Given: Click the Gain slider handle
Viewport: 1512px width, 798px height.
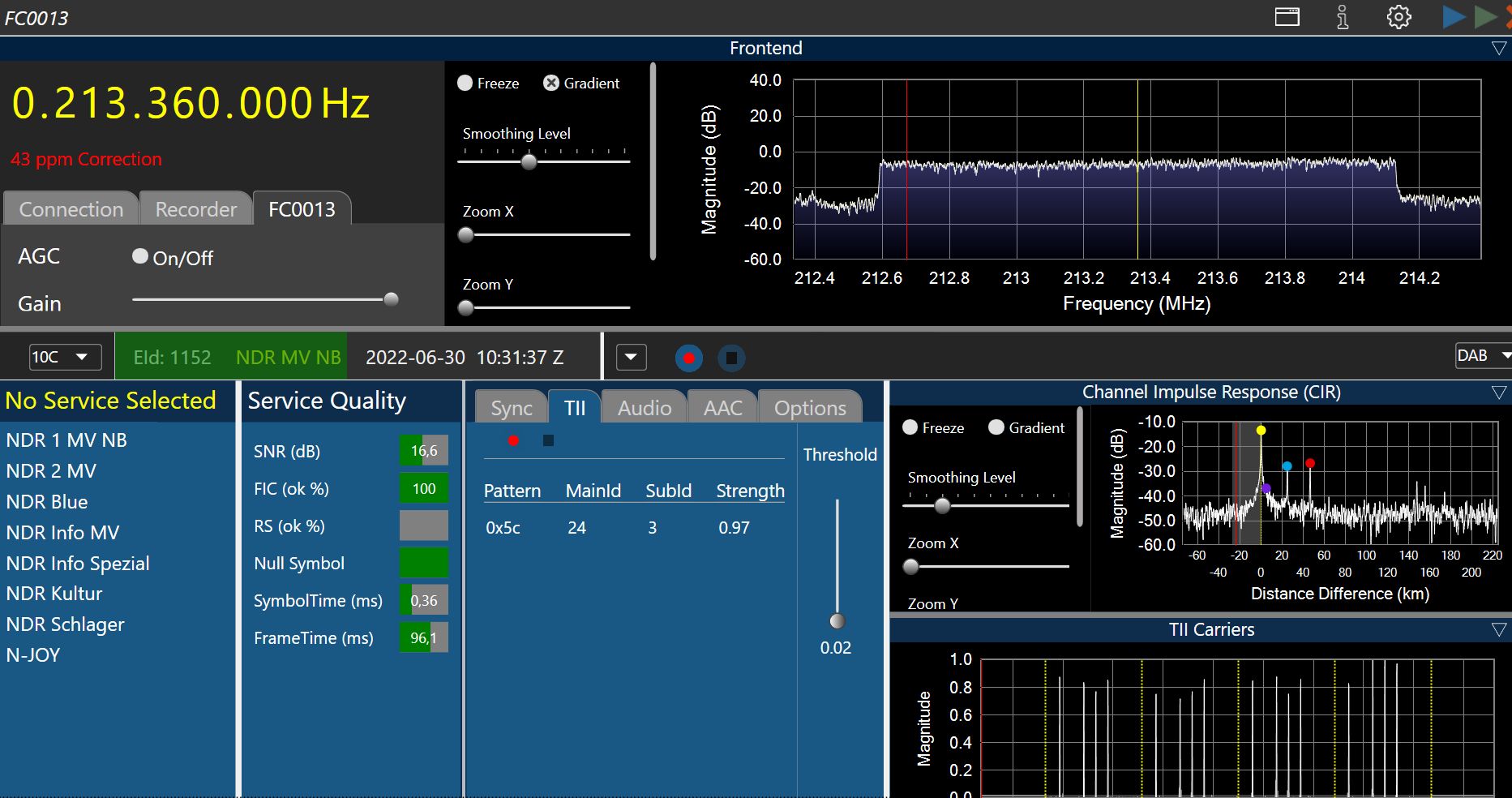Looking at the screenshot, I should point(391,299).
